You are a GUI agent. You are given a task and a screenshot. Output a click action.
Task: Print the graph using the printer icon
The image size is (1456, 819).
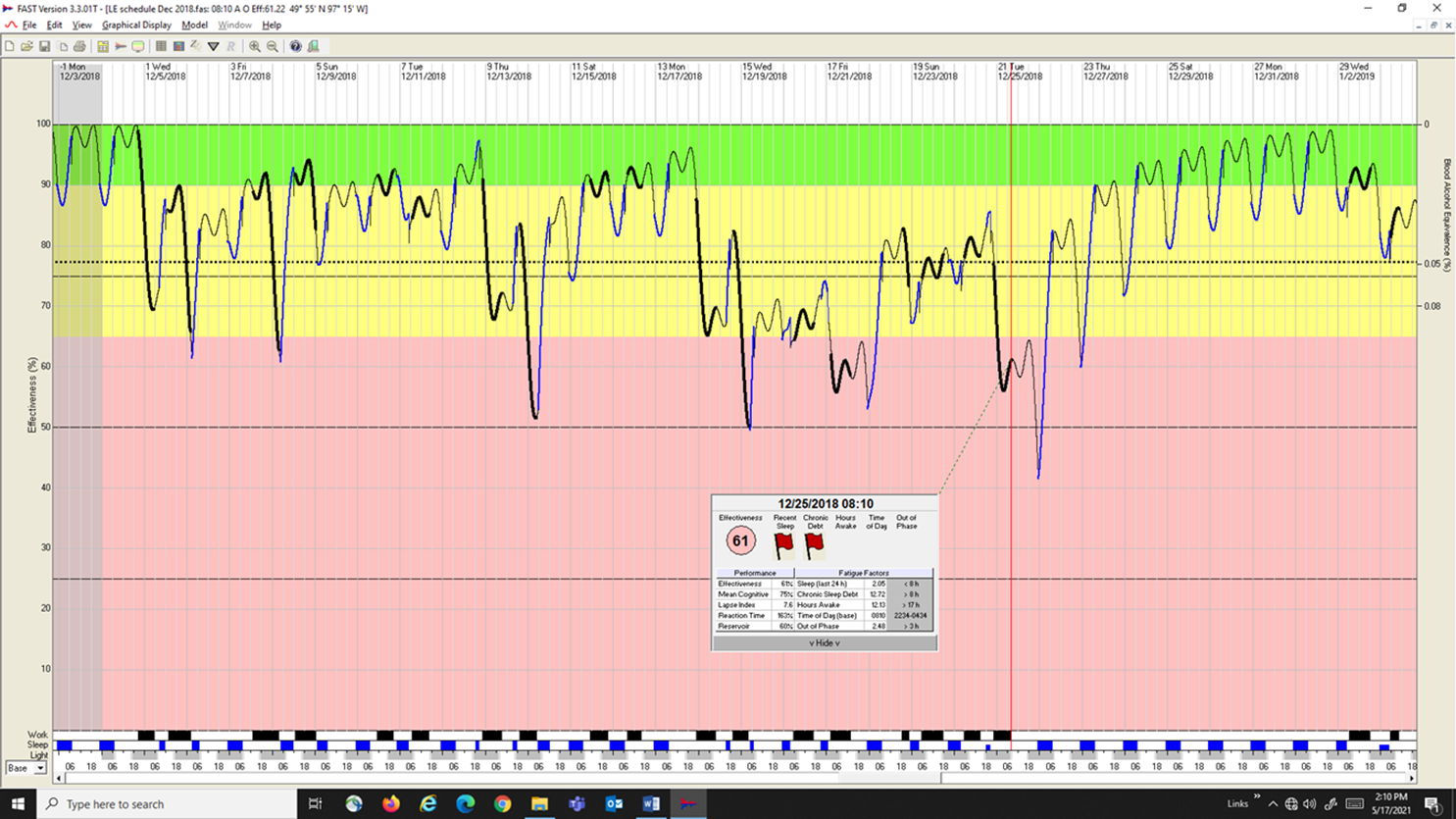[x=79, y=46]
